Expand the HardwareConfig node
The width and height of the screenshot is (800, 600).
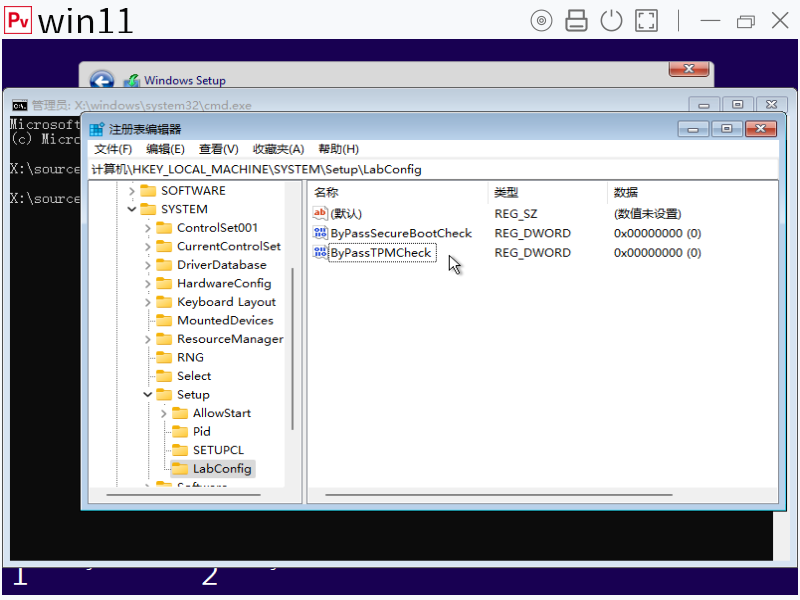coord(147,284)
